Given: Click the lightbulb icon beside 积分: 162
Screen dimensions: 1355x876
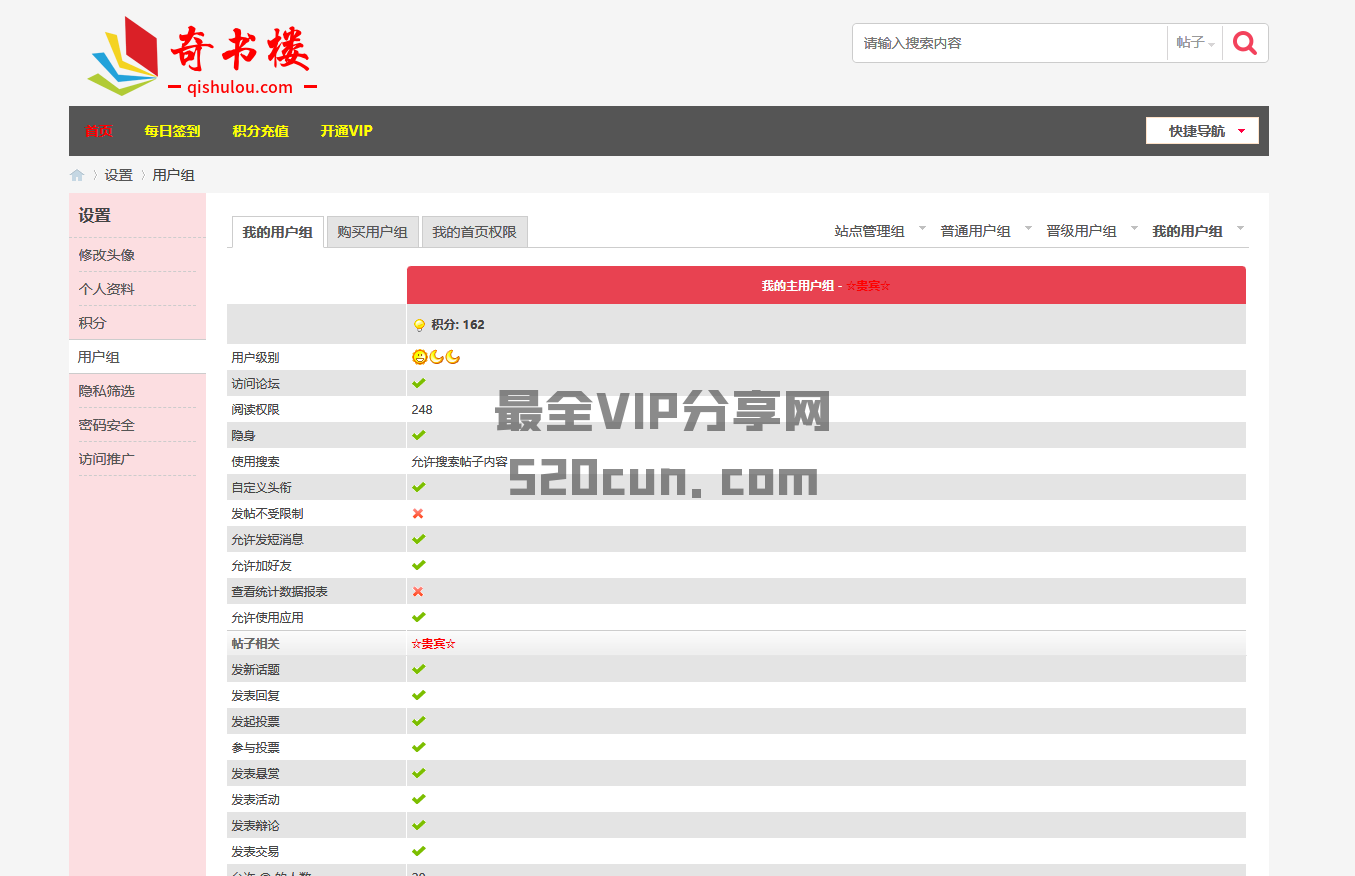Looking at the screenshot, I should 419,325.
